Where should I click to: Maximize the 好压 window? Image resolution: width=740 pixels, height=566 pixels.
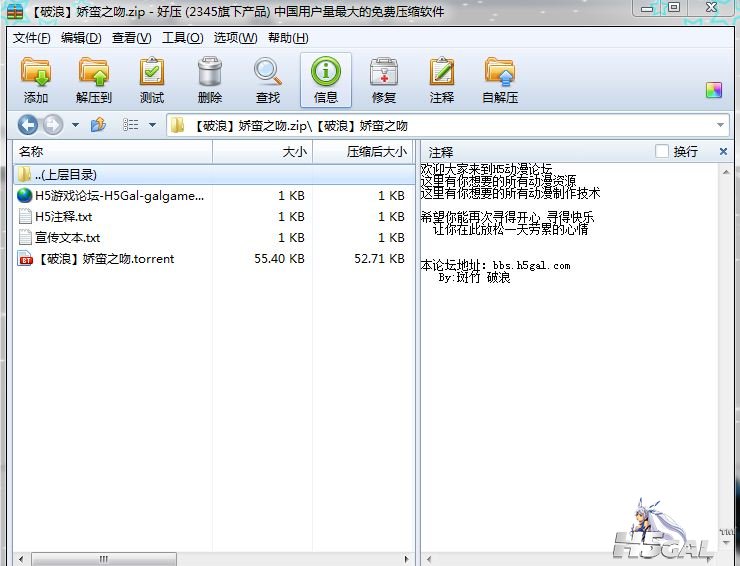pyautogui.click(x=674, y=7)
